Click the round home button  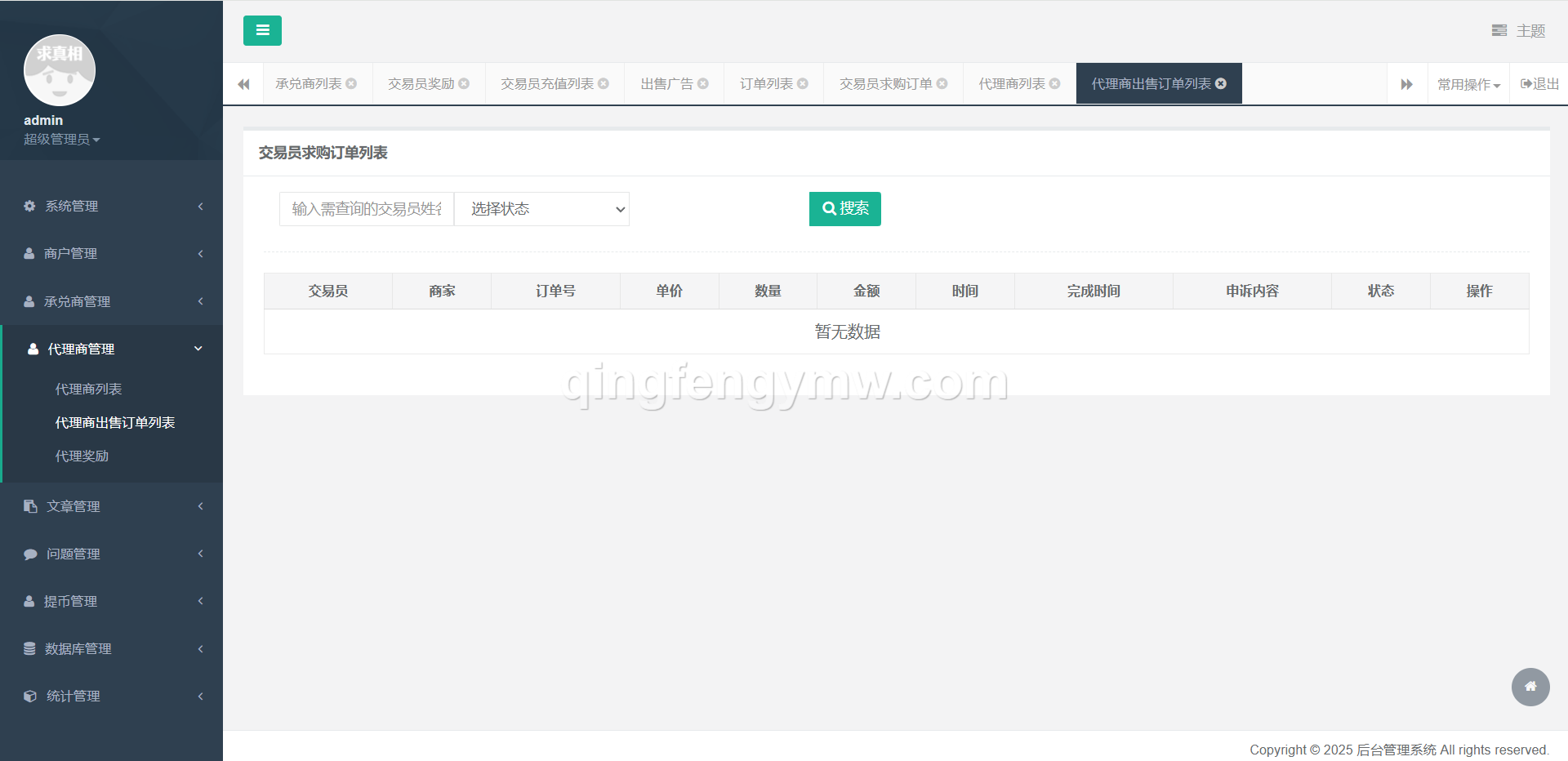pyautogui.click(x=1530, y=687)
